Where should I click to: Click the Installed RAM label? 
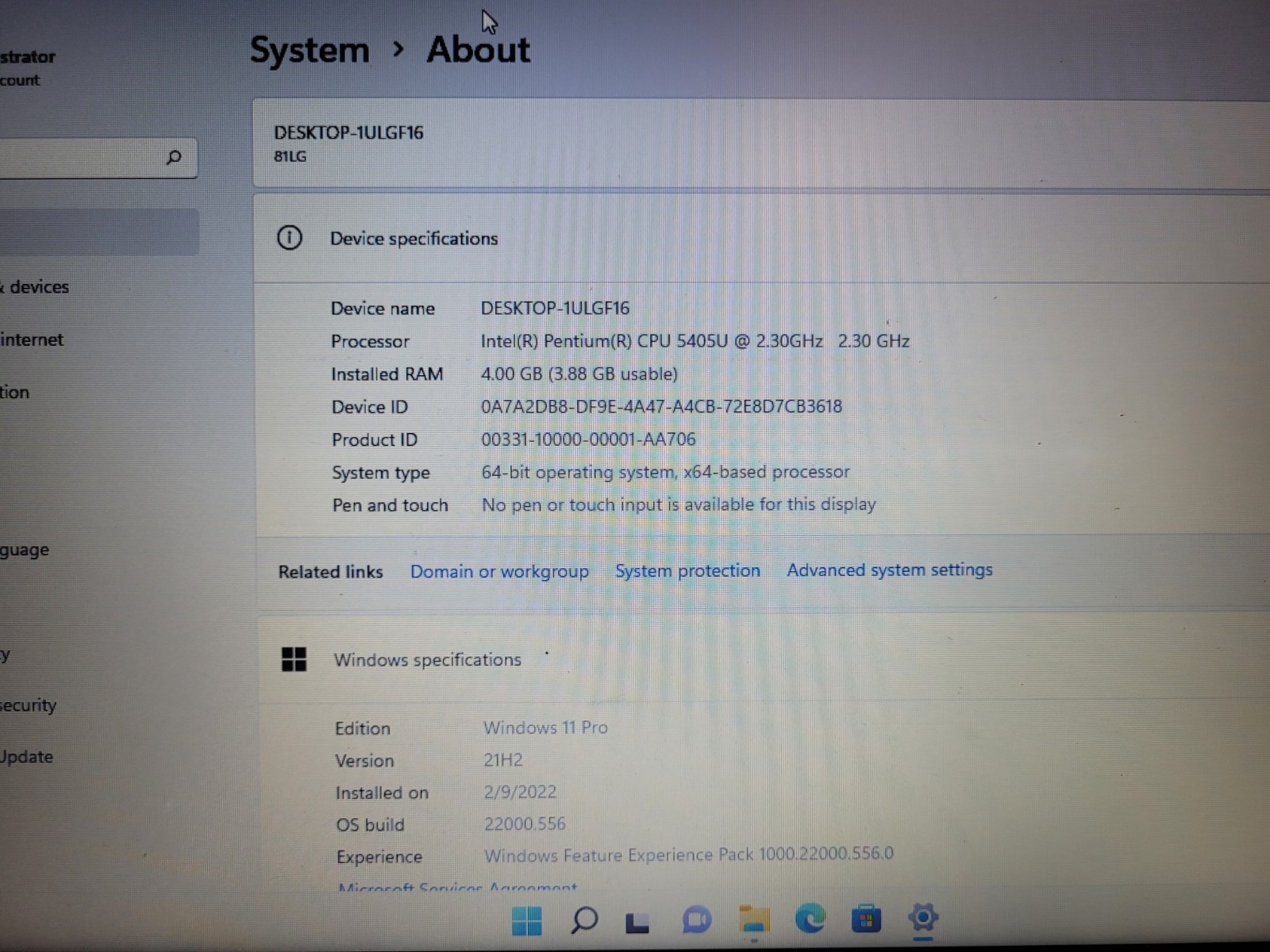pyautogui.click(x=387, y=374)
